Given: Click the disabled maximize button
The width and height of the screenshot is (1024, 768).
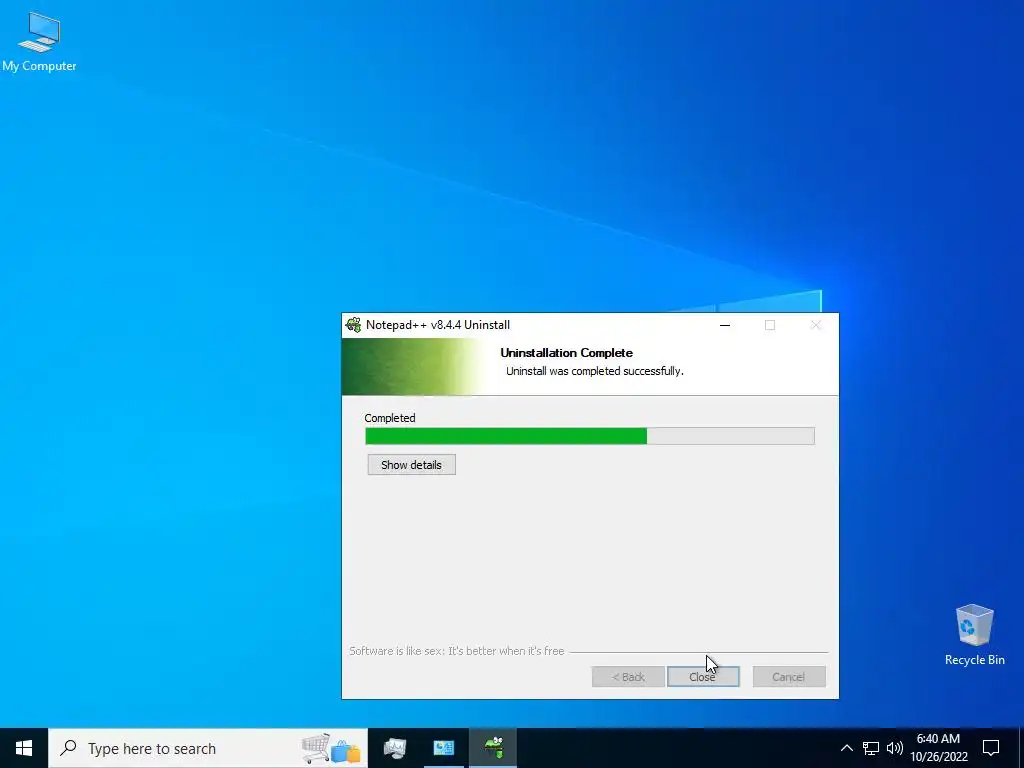Looking at the screenshot, I should 770,325.
